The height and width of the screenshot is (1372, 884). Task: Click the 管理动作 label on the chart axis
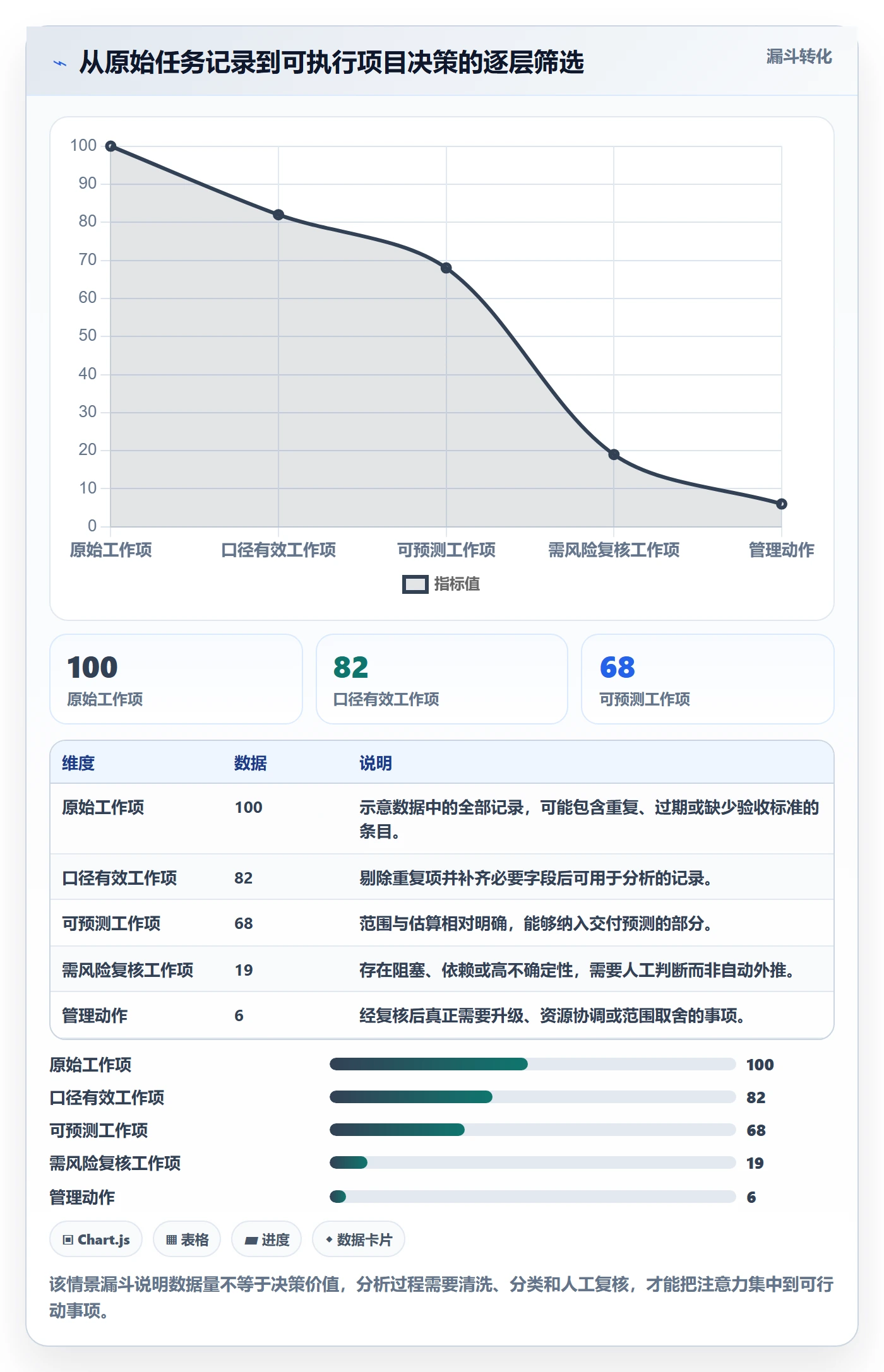(782, 550)
